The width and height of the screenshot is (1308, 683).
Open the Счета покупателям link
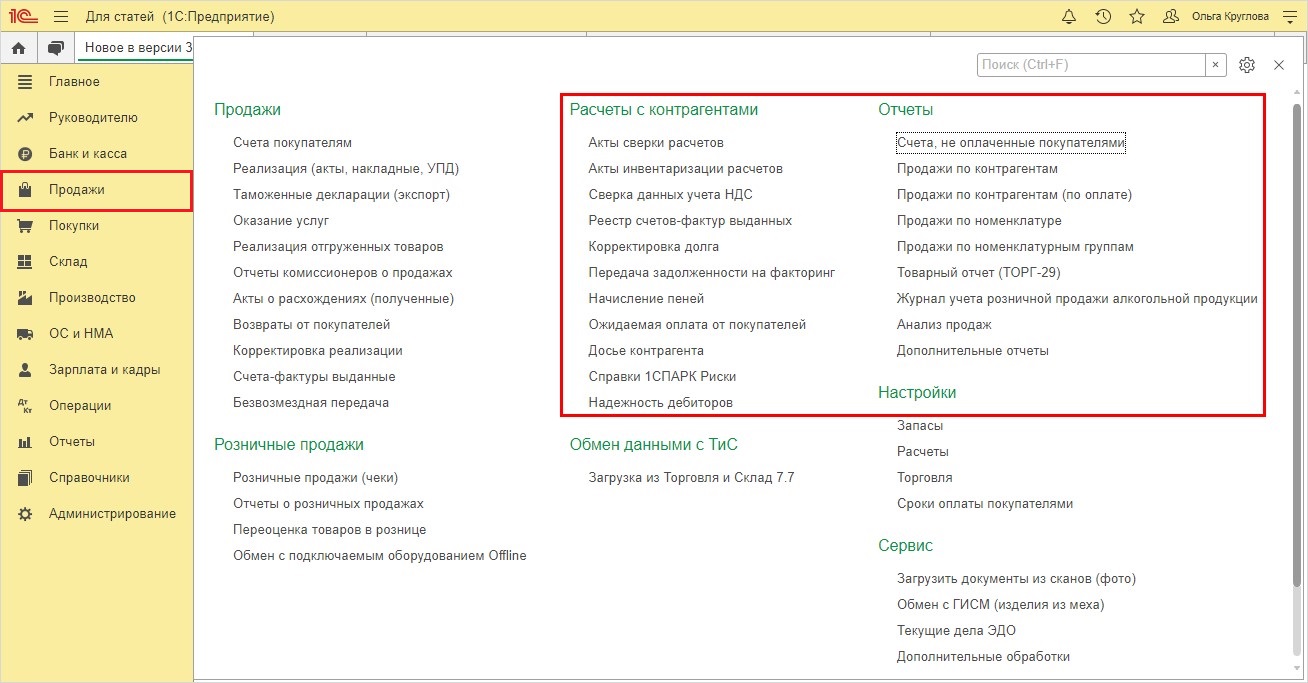point(292,143)
